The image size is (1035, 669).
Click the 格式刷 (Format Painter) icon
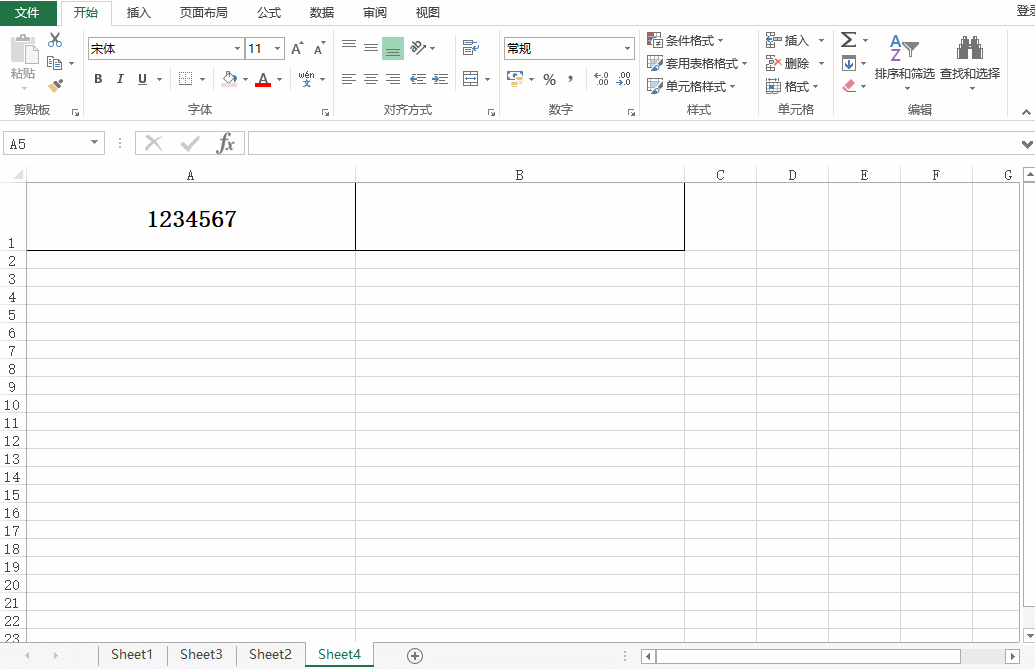click(55, 86)
